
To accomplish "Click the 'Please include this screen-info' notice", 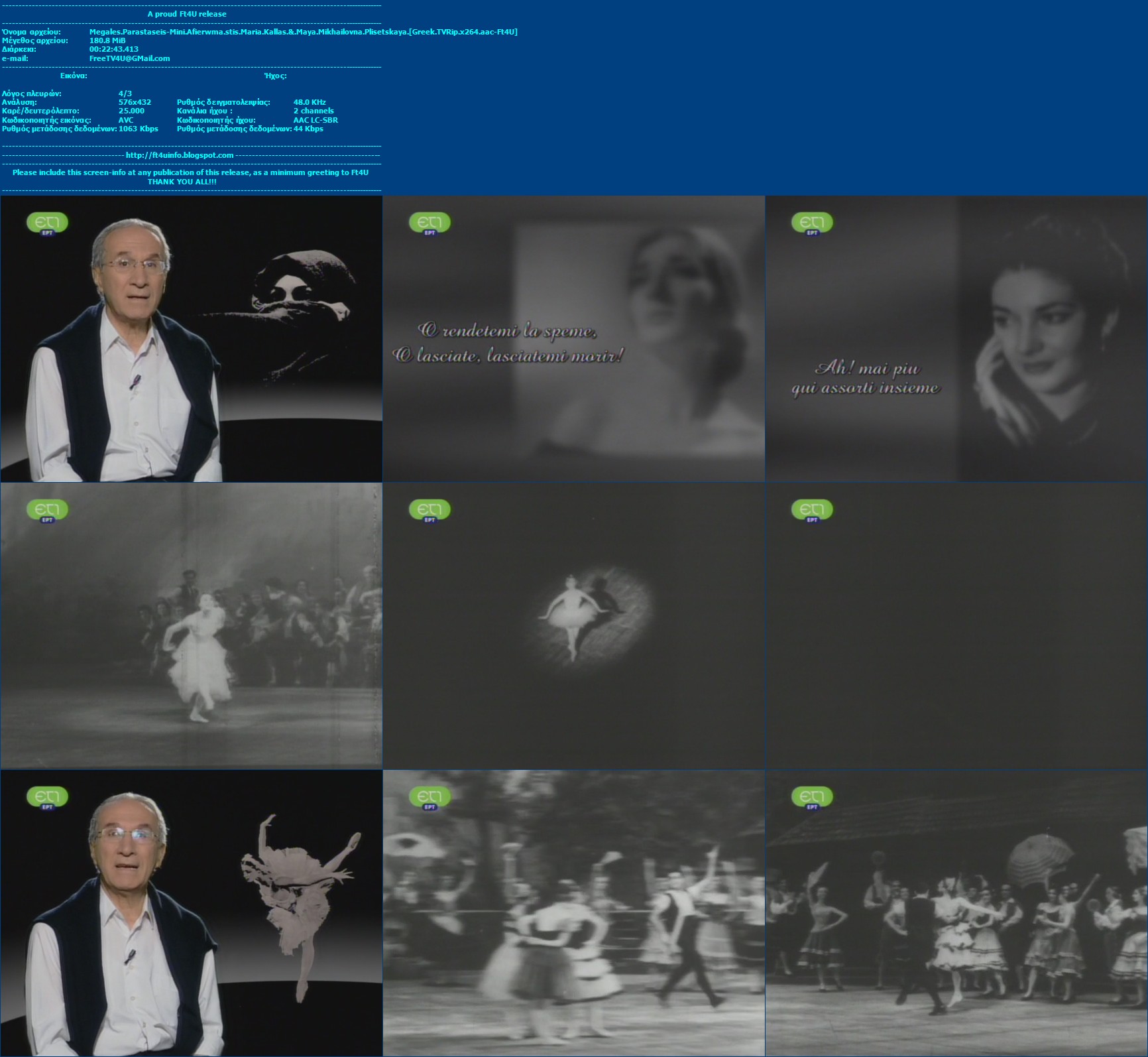I will click(x=190, y=172).
